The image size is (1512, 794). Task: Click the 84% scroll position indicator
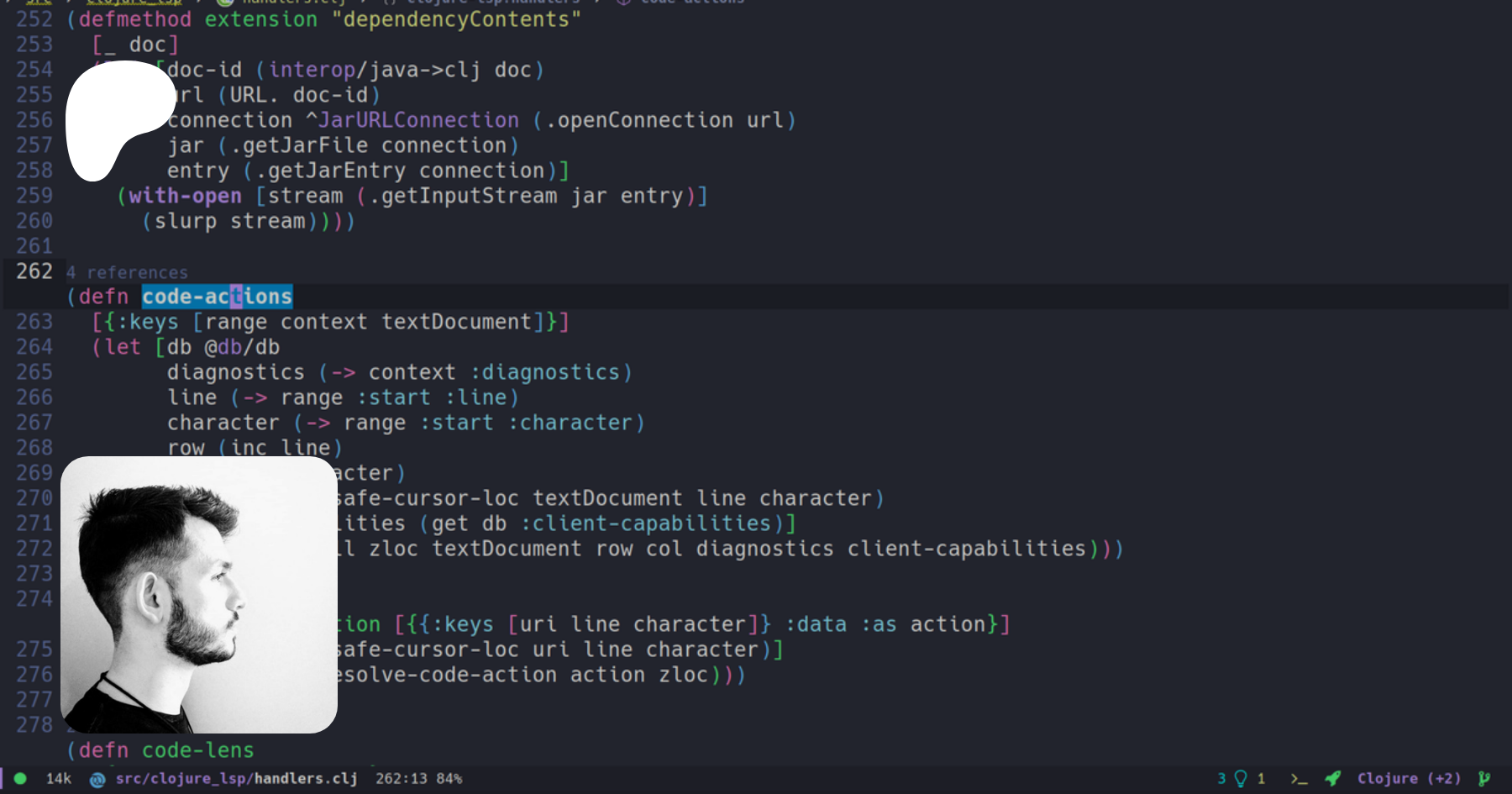449,779
